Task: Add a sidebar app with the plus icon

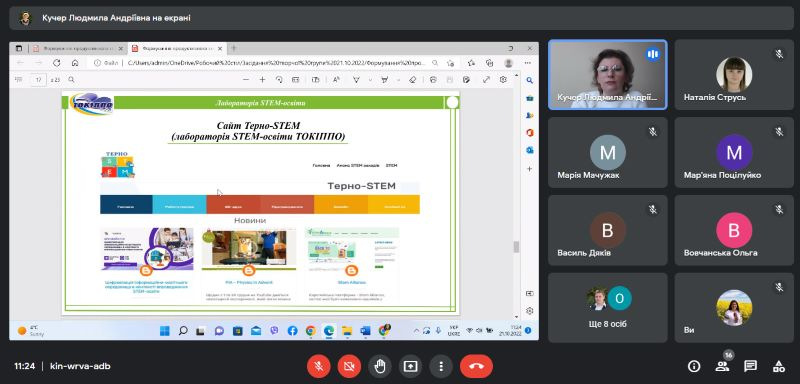Action: tap(530, 168)
